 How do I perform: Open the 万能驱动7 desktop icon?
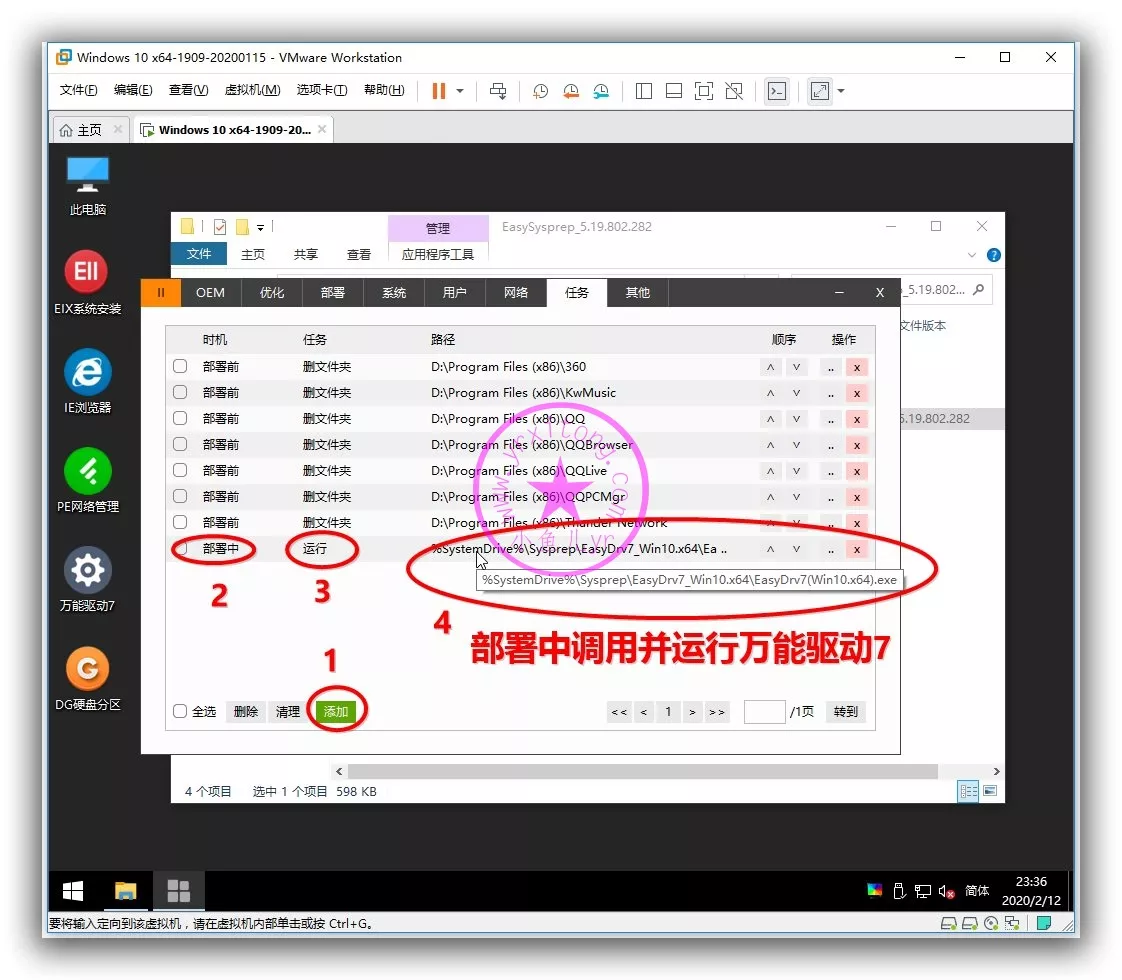[x=88, y=570]
